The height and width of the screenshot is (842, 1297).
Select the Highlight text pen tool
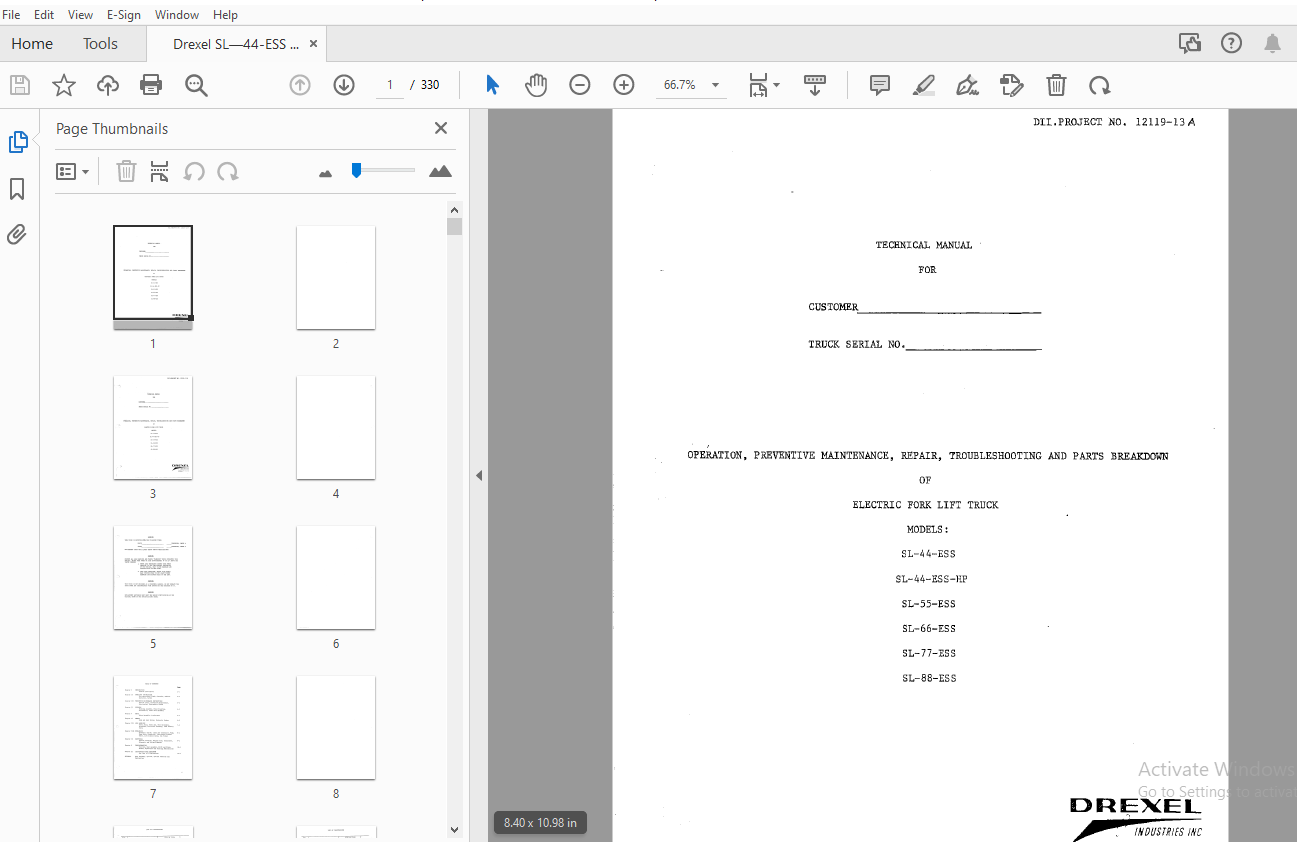pyautogui.click(x=924, y=85)
